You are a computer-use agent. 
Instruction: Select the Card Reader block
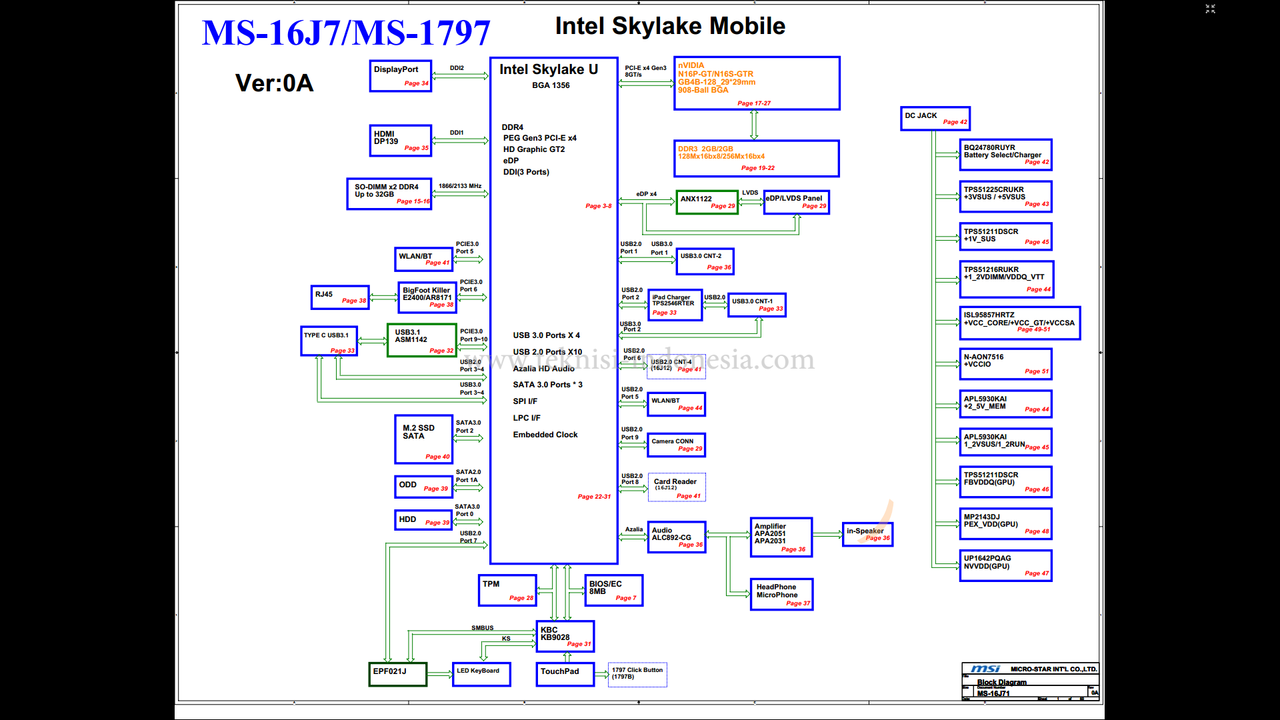pyautogui.click(x=676, y=488)
